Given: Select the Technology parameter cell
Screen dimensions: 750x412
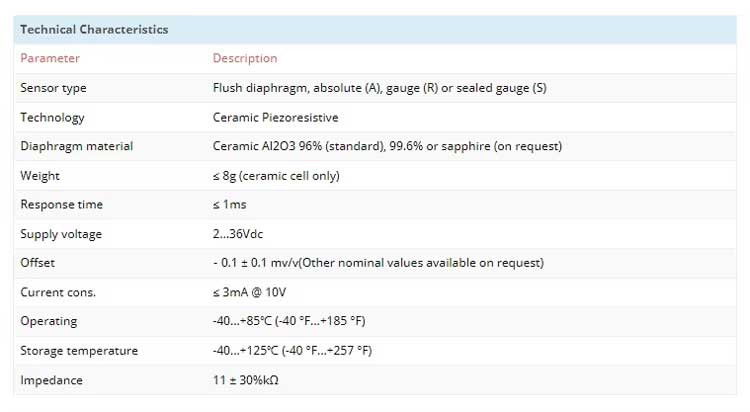Looking at the screenshot, I should coord(52,118).
